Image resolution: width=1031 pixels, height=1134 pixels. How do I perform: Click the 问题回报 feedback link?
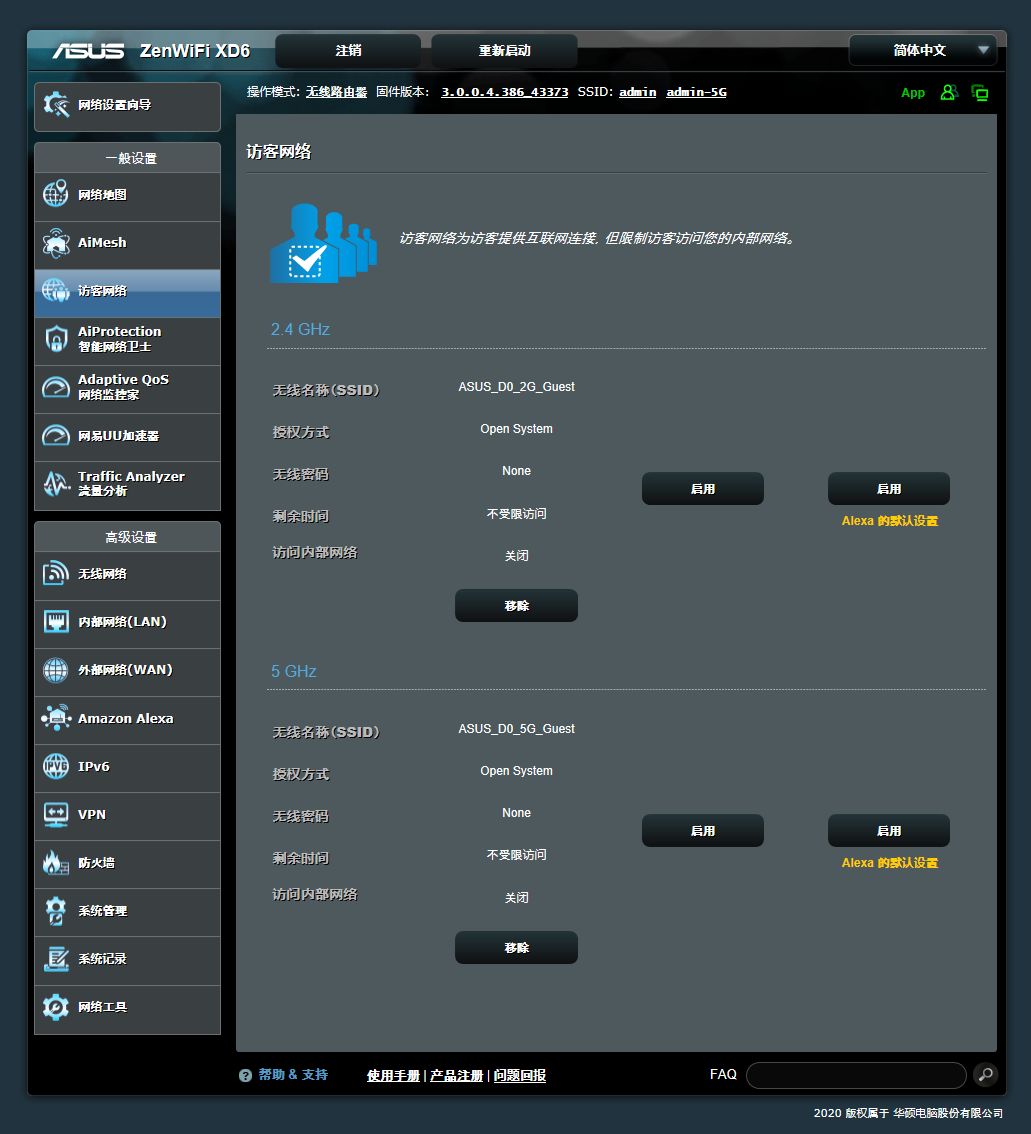tap(520, 1075)
